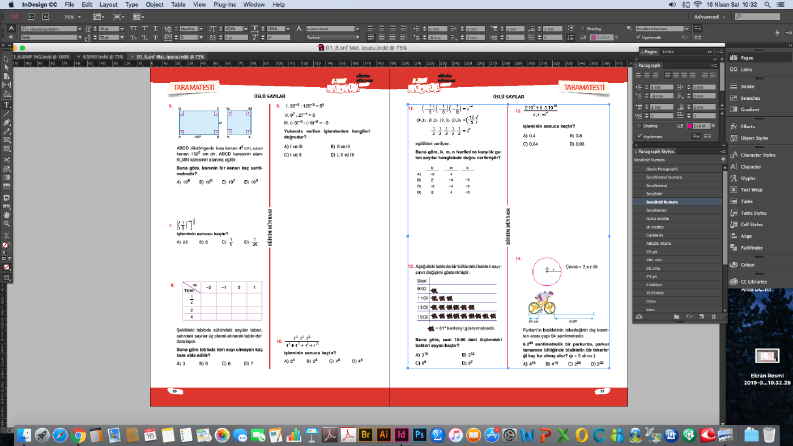Toggle Hyphenate checkbox in Control panel
The width and height of the screenshot is (793, 446).
tap(638, 37)
